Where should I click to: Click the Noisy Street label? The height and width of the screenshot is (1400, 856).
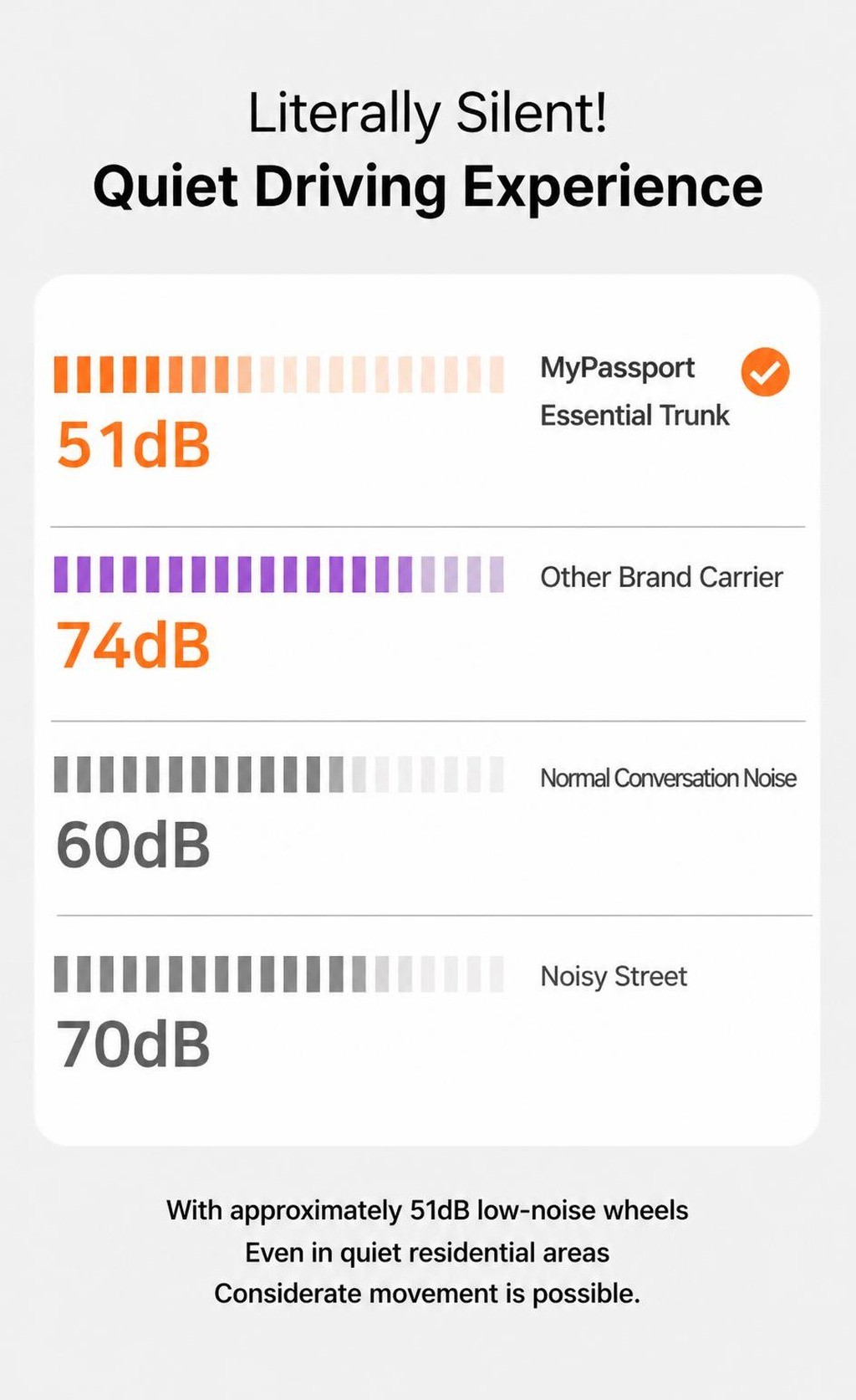point(614,977)
